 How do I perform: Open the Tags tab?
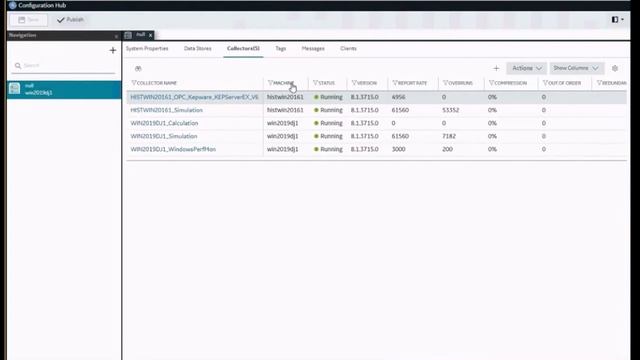point(280,49)
